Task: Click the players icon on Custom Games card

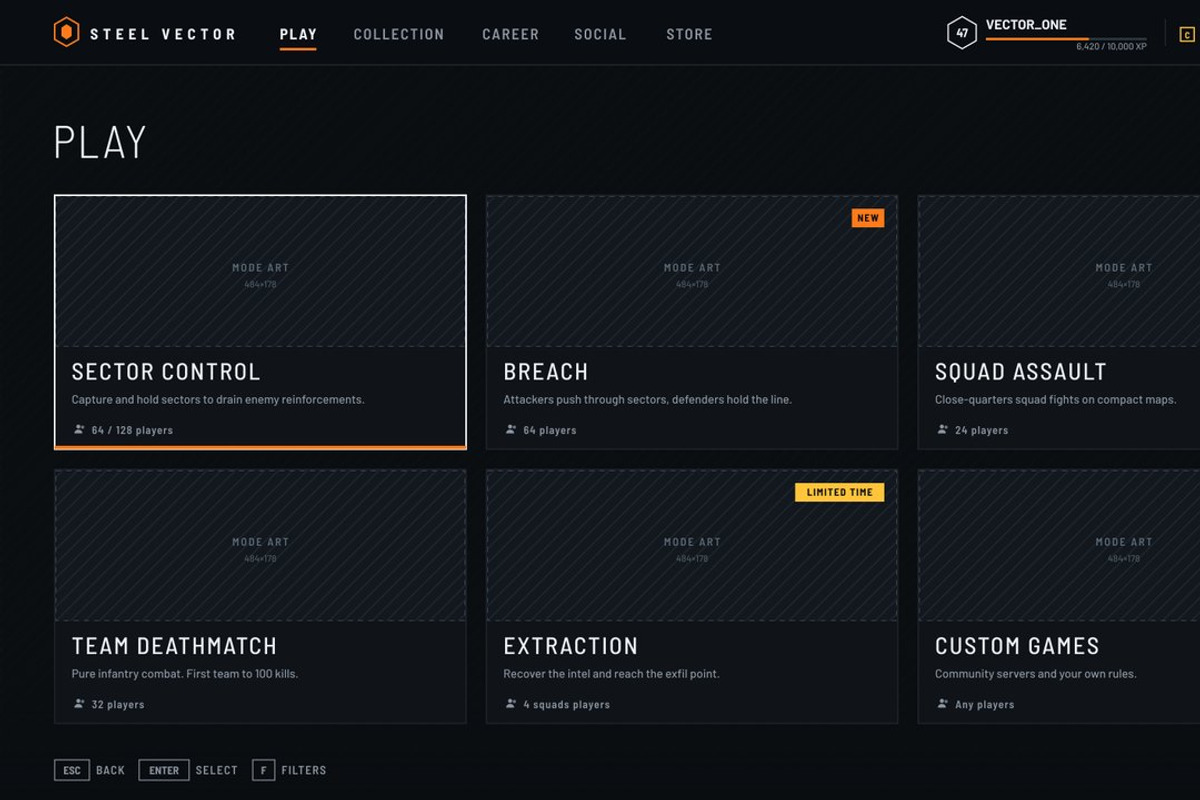Action: pos(943,704)
